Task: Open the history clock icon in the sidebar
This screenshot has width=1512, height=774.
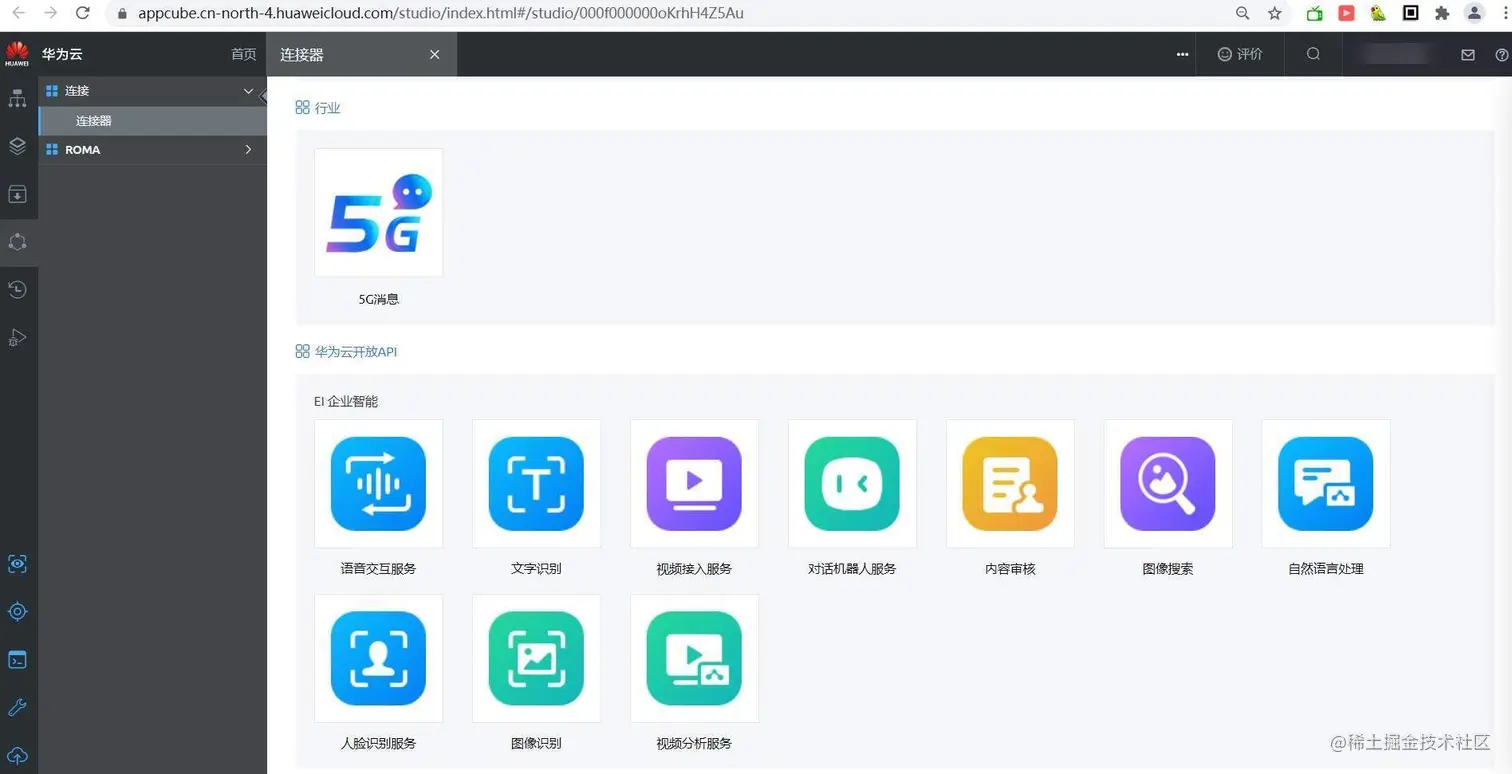Action: [x=17, y=289]
